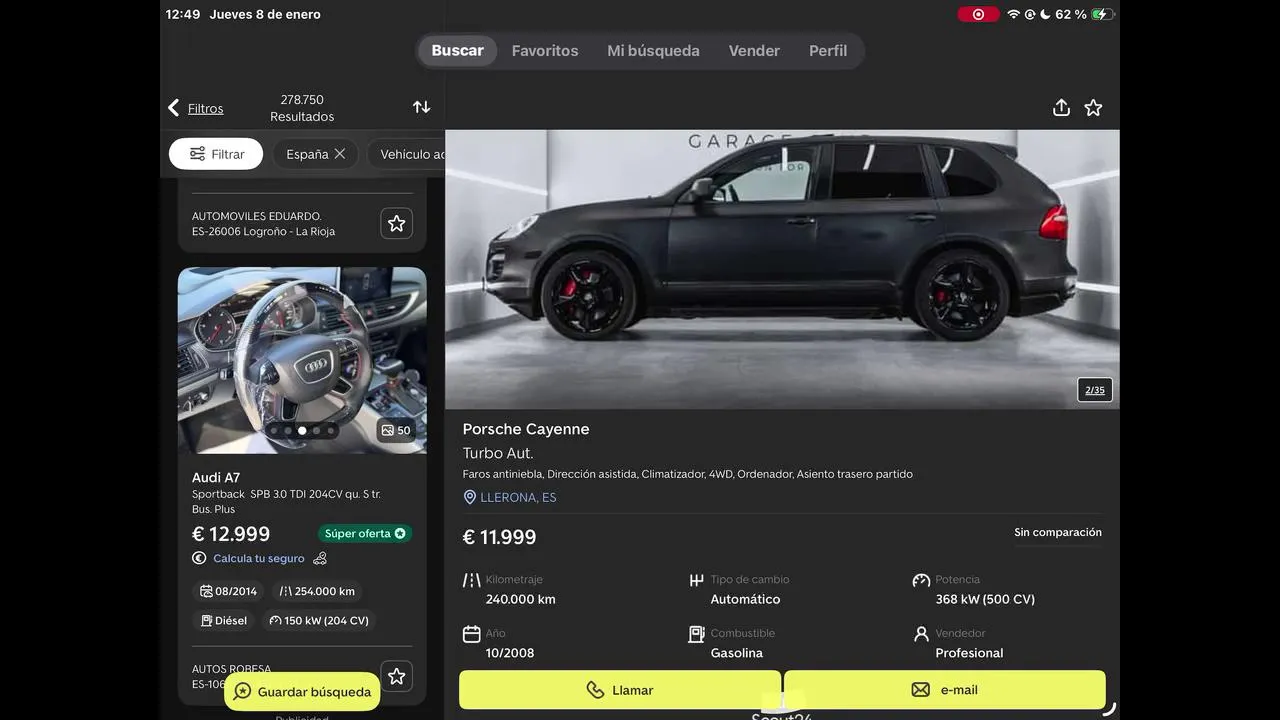
Task: Tap the back chevron beside Filtros
Action: tap(174, 108)
